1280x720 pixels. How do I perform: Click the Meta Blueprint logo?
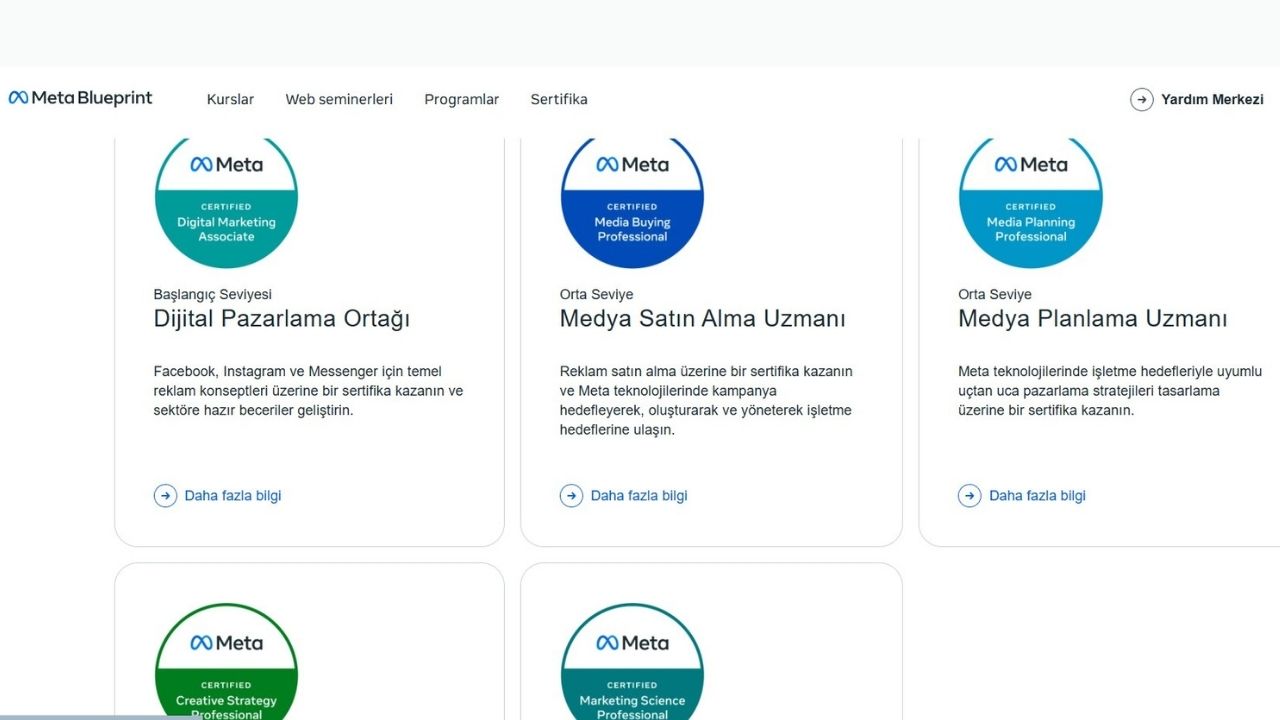80,98
